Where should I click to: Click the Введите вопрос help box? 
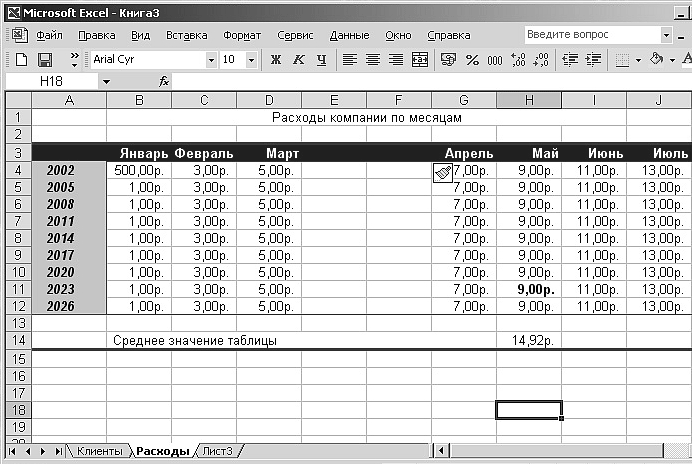pyautogui.click(x=590, y=35)
